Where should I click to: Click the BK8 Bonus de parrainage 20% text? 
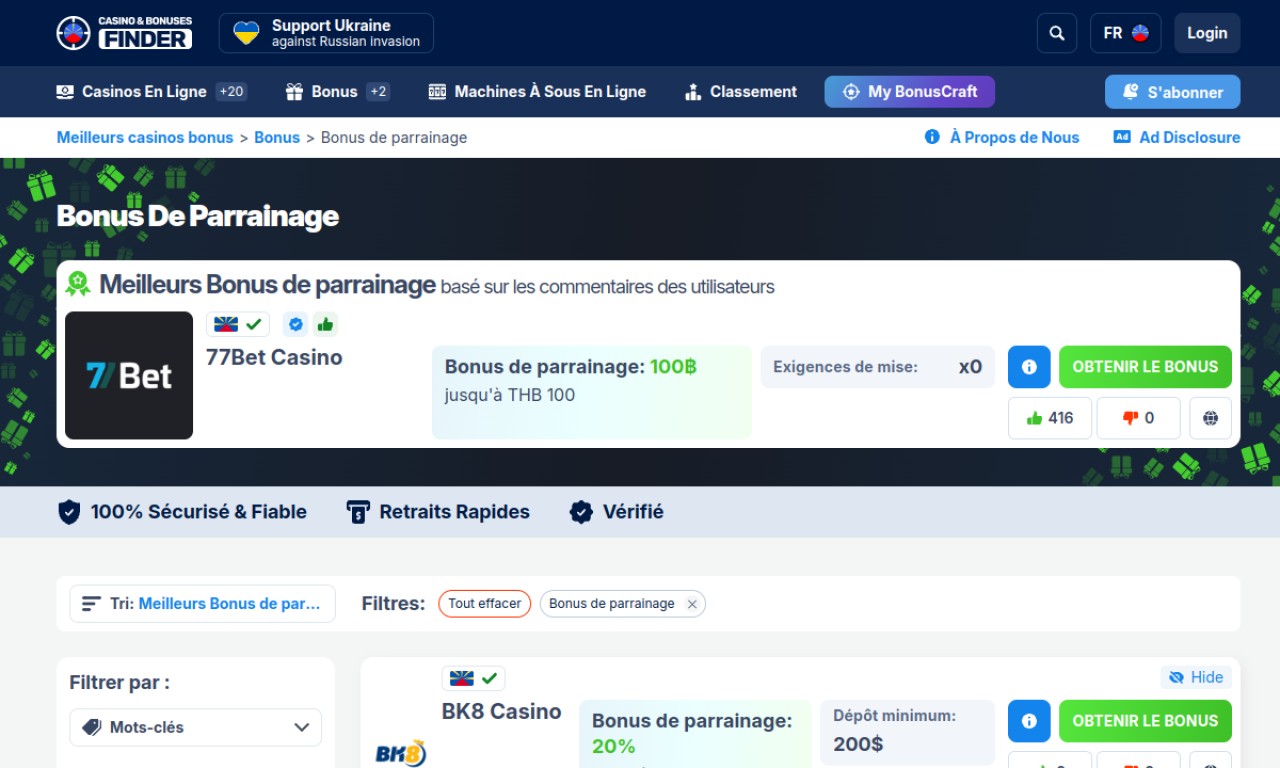click(692, 733)
